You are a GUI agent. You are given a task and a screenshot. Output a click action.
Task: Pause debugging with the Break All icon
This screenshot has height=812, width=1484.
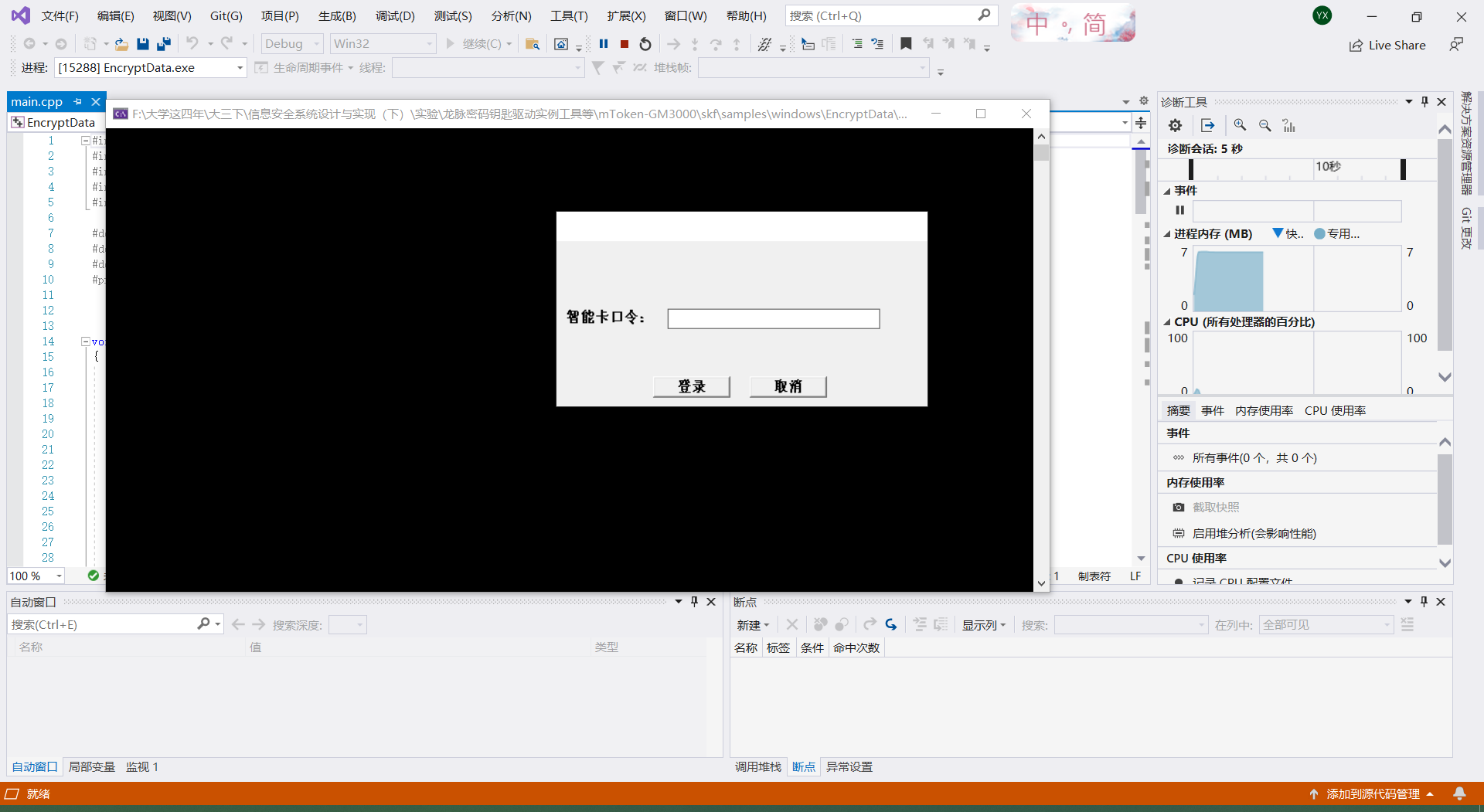pos(604,44)
